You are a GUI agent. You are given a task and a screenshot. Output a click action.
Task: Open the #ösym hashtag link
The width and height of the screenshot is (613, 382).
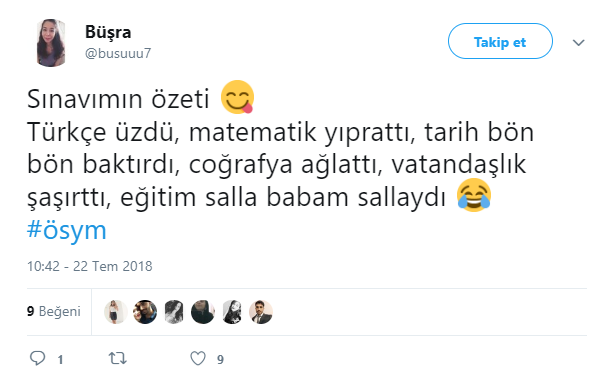66,230
